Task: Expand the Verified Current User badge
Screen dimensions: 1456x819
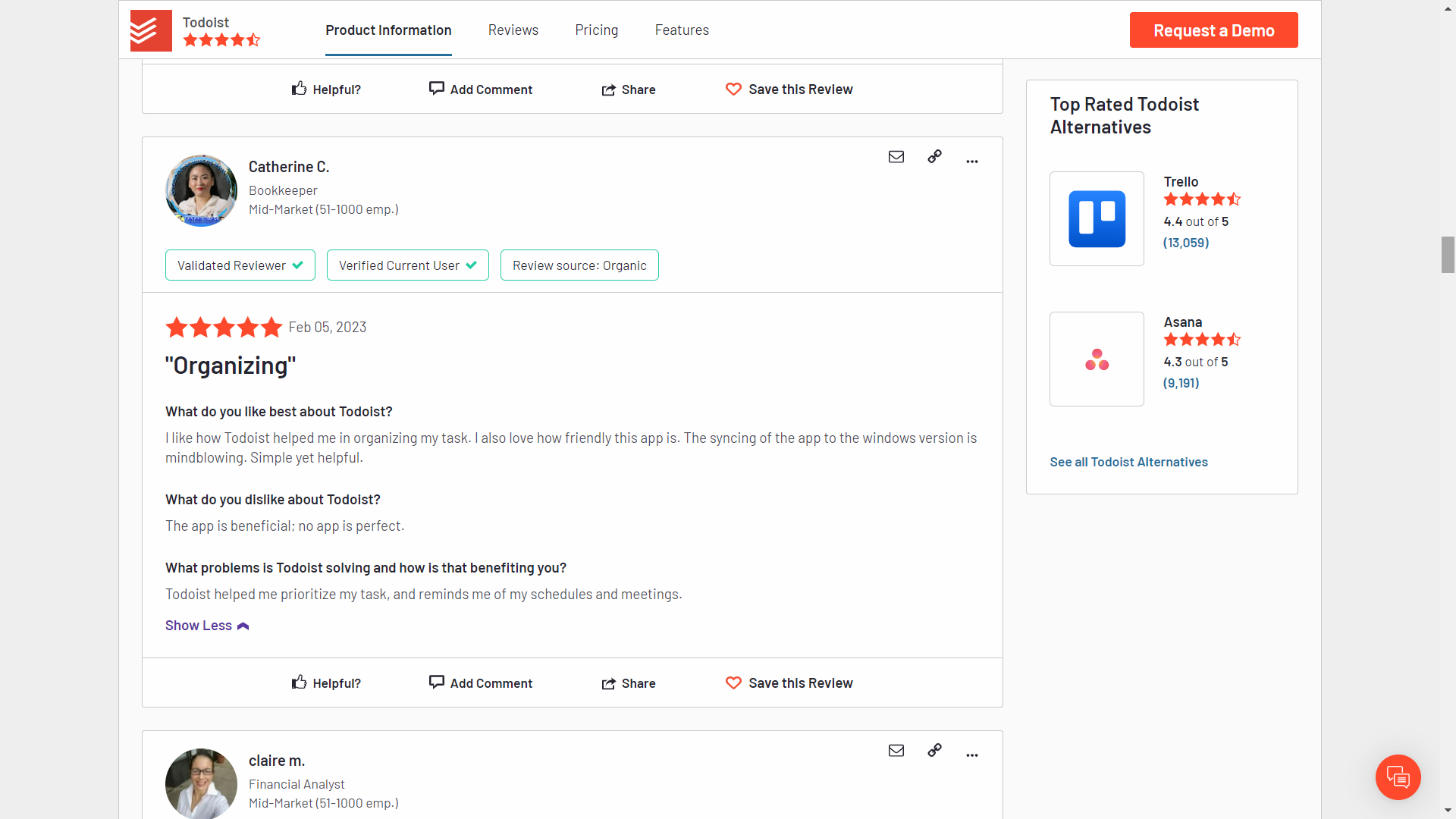Action: point(407,265)
